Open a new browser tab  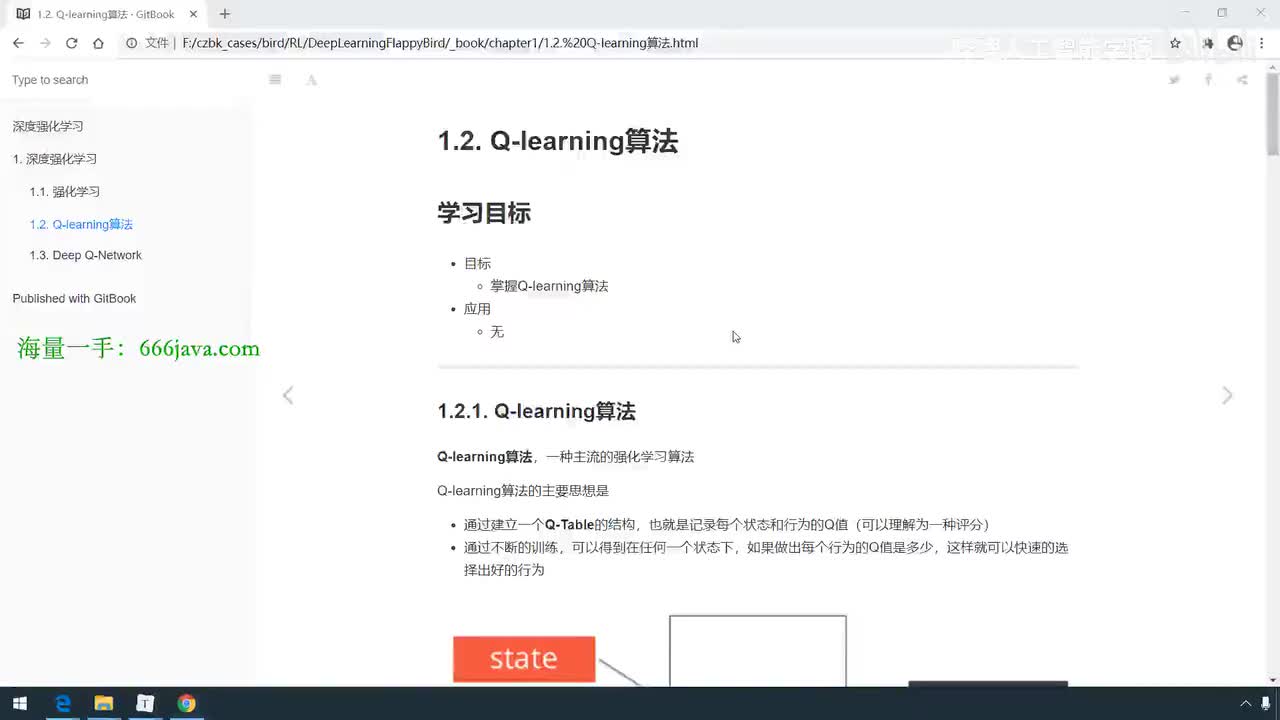click(x=225, y=14)
